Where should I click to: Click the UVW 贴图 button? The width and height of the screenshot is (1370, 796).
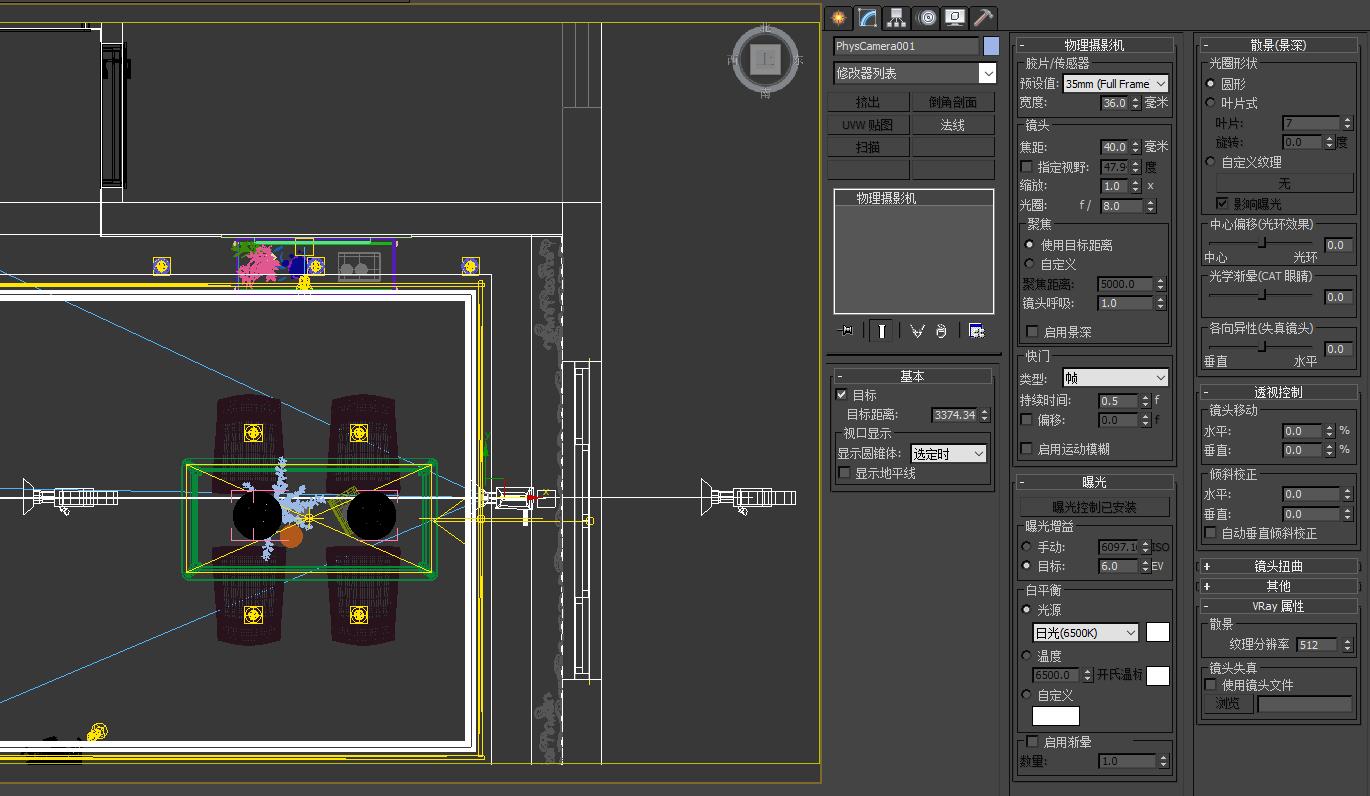(868, 124)
